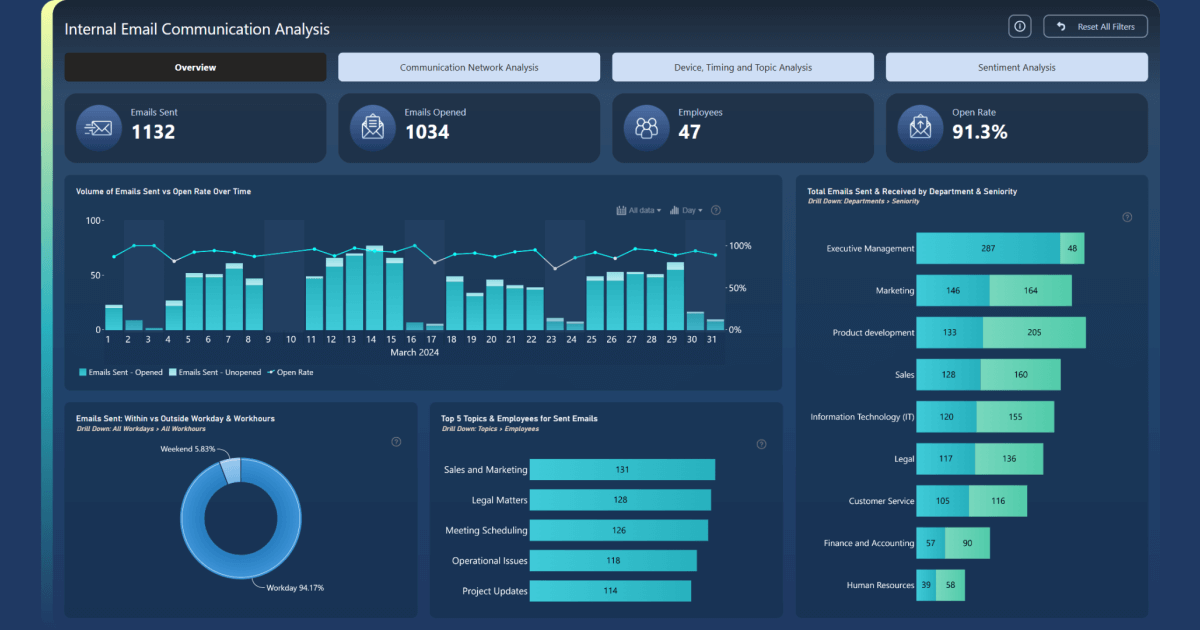Open the Communication Network Analysis tab
This screenshot has height=630, width=1200.
[469, 66]
